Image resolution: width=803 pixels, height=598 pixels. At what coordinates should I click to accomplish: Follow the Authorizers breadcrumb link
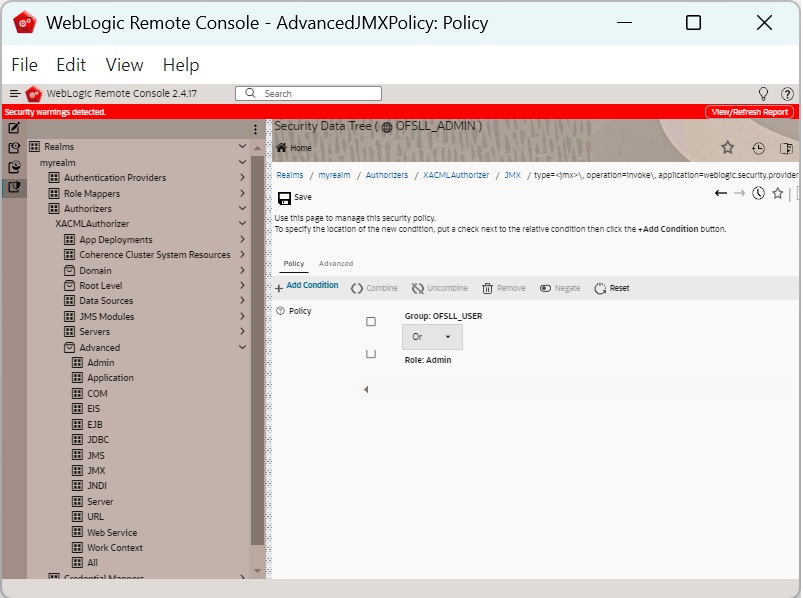tap(387, 175)
